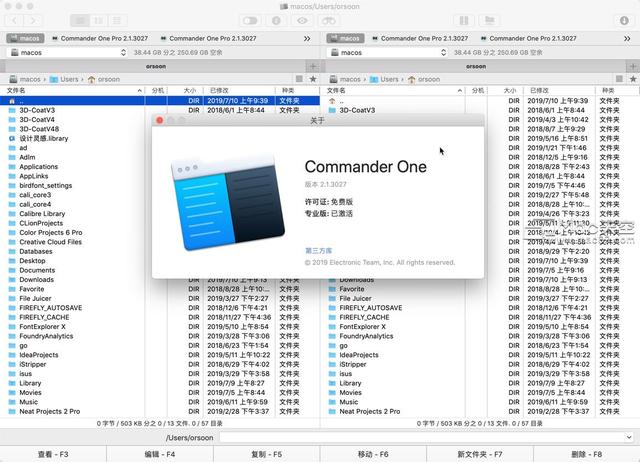Screen dimensions: 640x462
Task: Click the command line input field
Action: coord(422,438)
